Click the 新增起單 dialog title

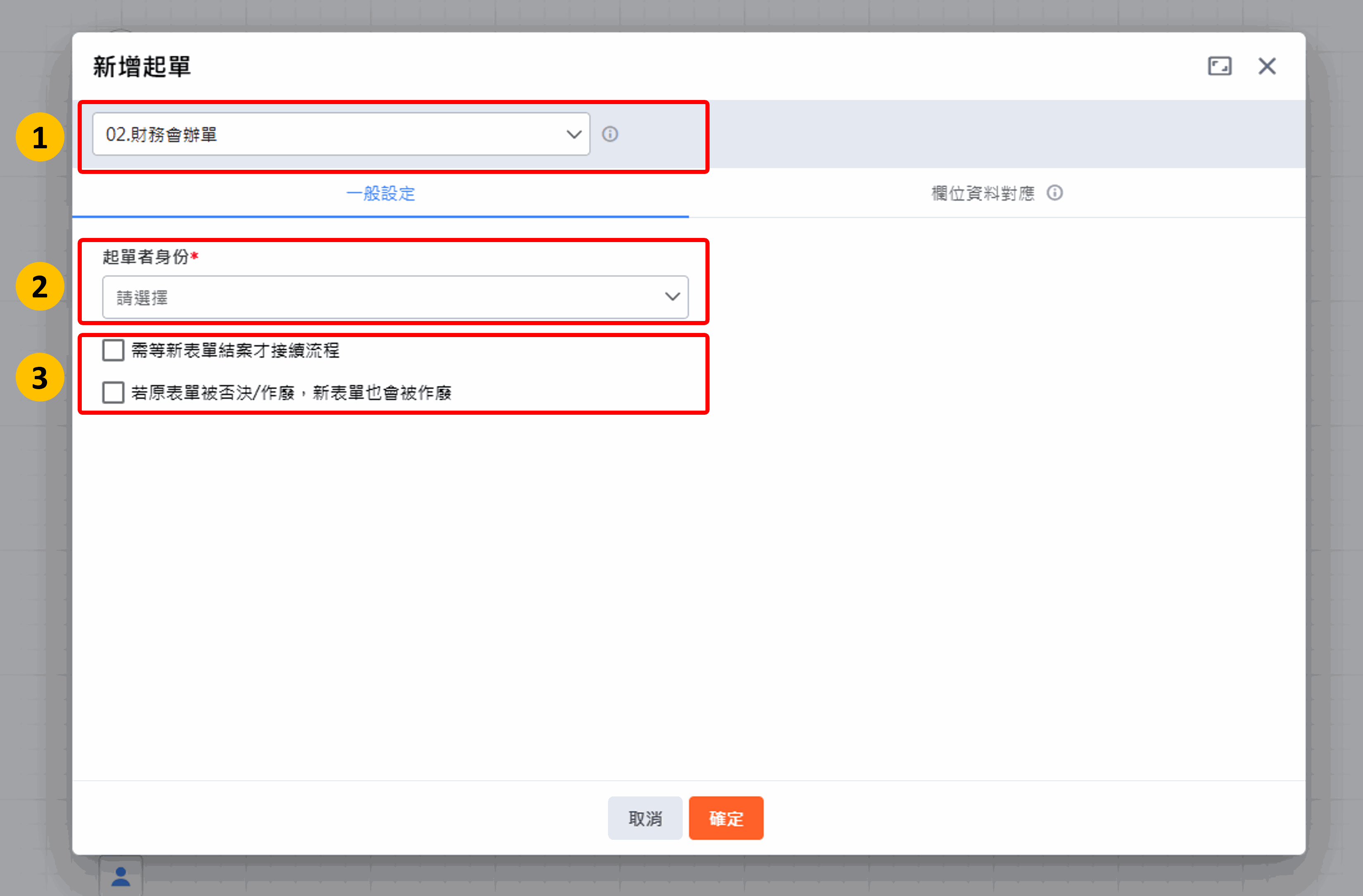pyautogui.click(x=141, y=67)
